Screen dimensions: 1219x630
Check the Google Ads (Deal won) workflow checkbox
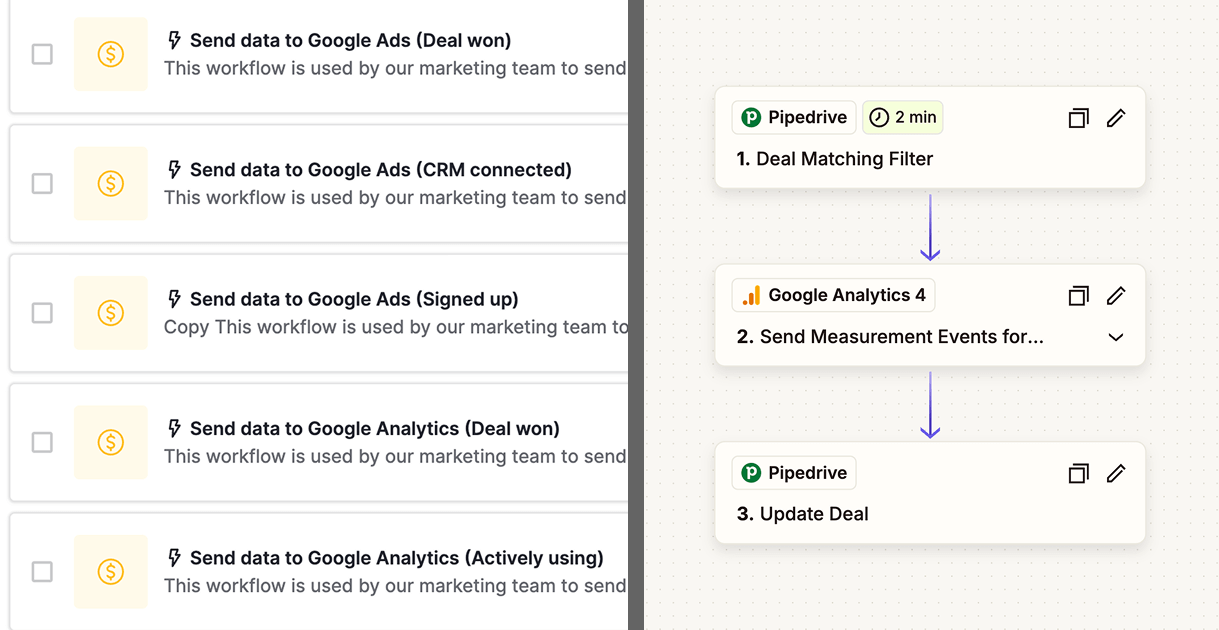(x=42, y=54)
